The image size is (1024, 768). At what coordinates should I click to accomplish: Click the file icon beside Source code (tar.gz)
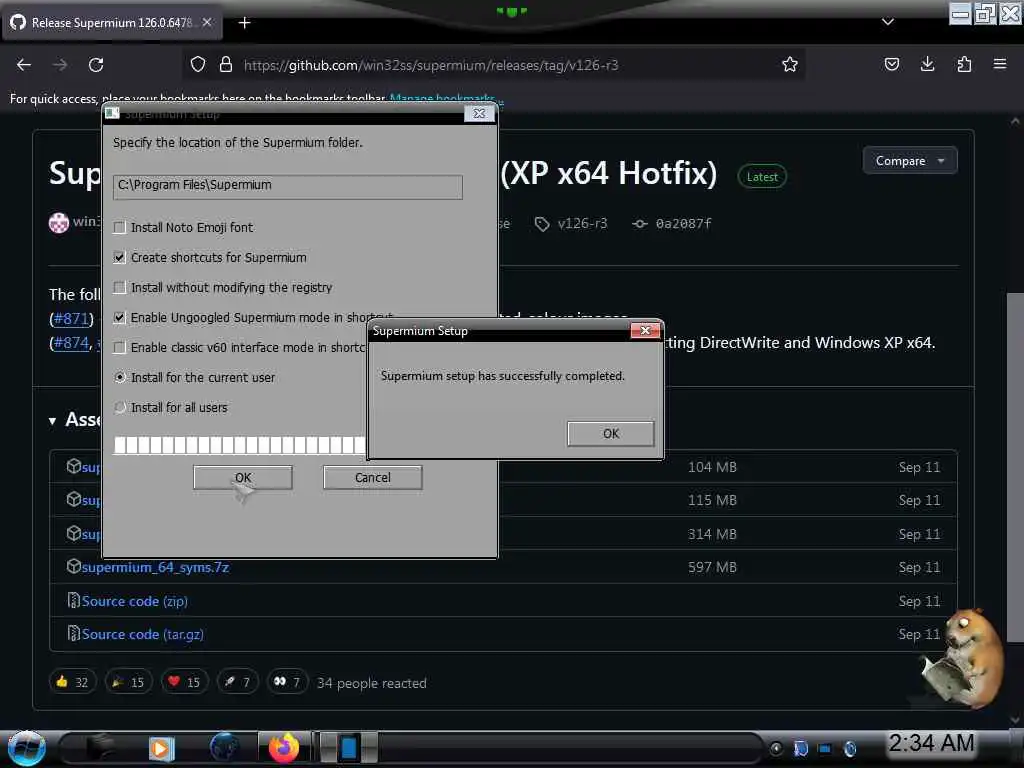tap(73, 633)
